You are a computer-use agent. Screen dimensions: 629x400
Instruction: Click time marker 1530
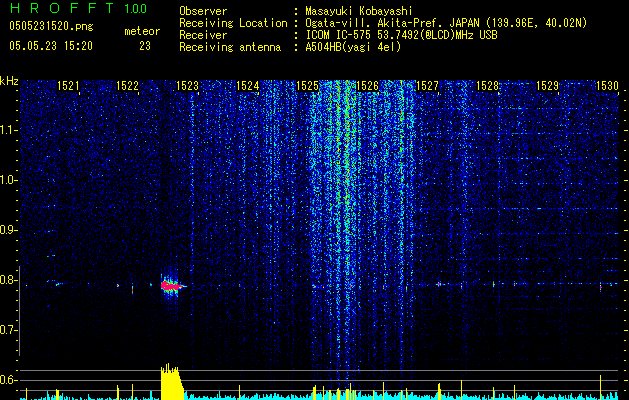607,86
